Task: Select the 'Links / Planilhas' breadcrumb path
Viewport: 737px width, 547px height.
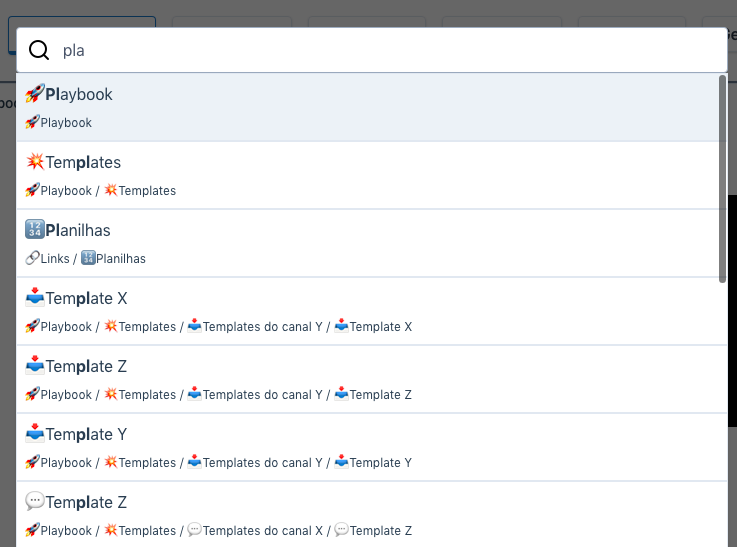Action: coord(86,258)
